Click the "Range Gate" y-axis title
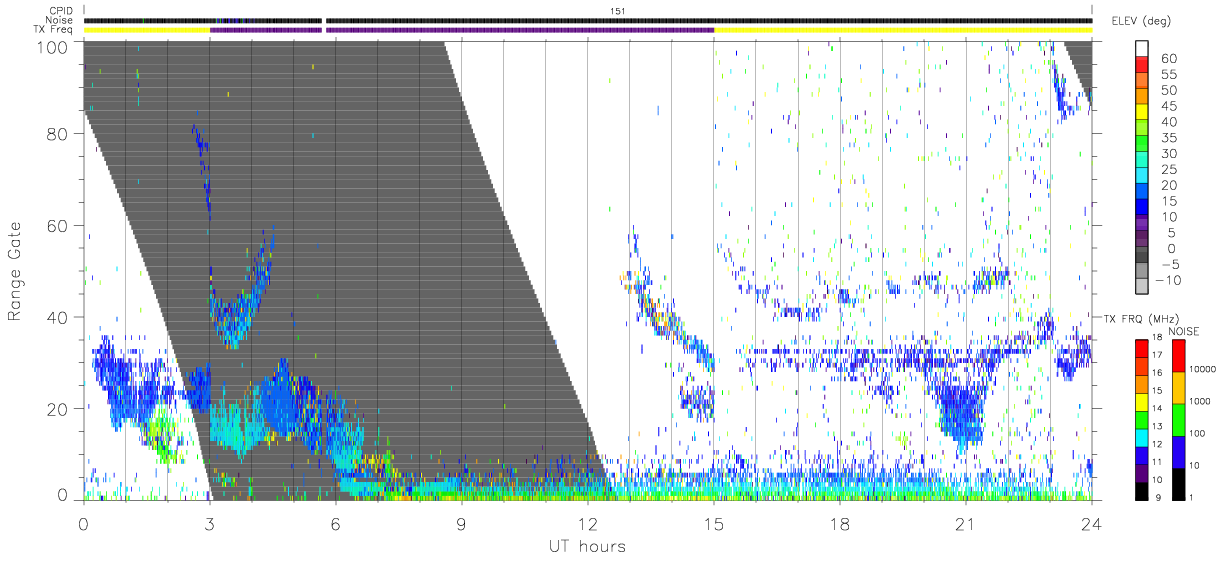The height and width of the screenshot is (567, 1228). (x=15, y=270)
